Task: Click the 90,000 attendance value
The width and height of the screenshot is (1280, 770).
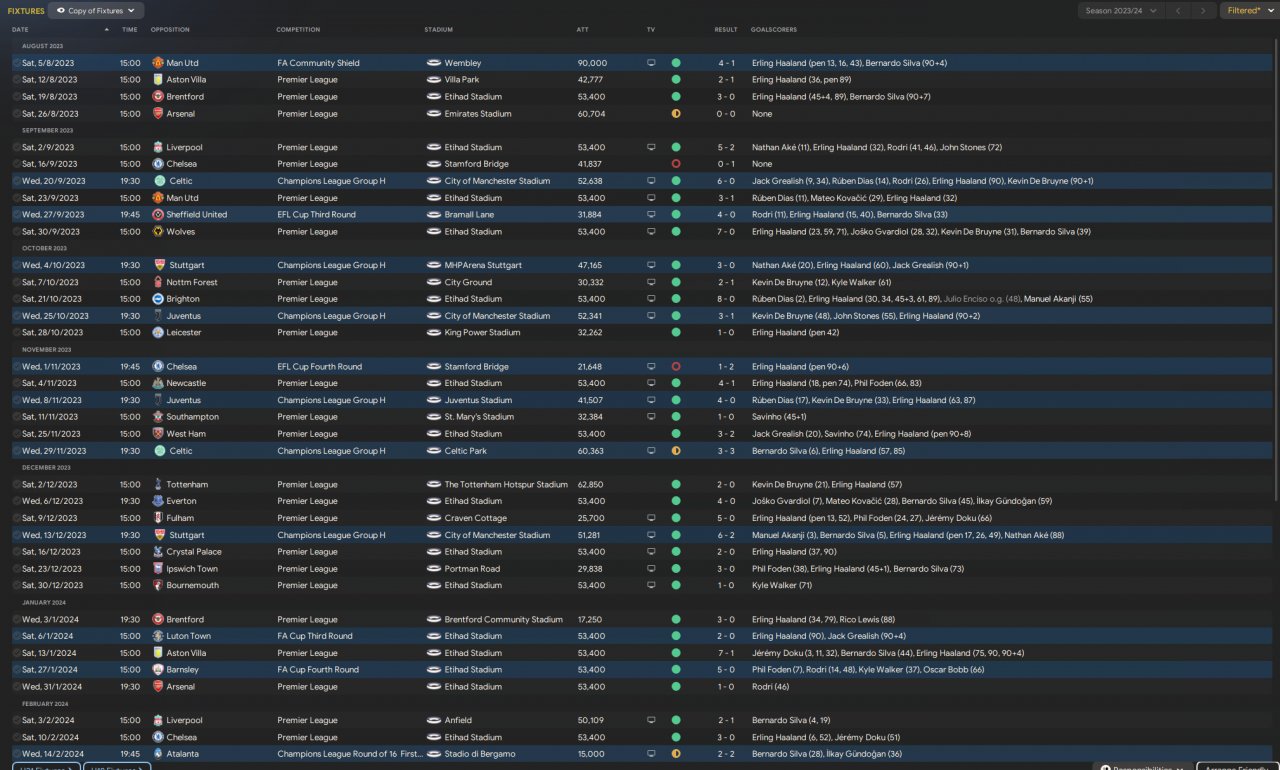Action: pos(592,63)
